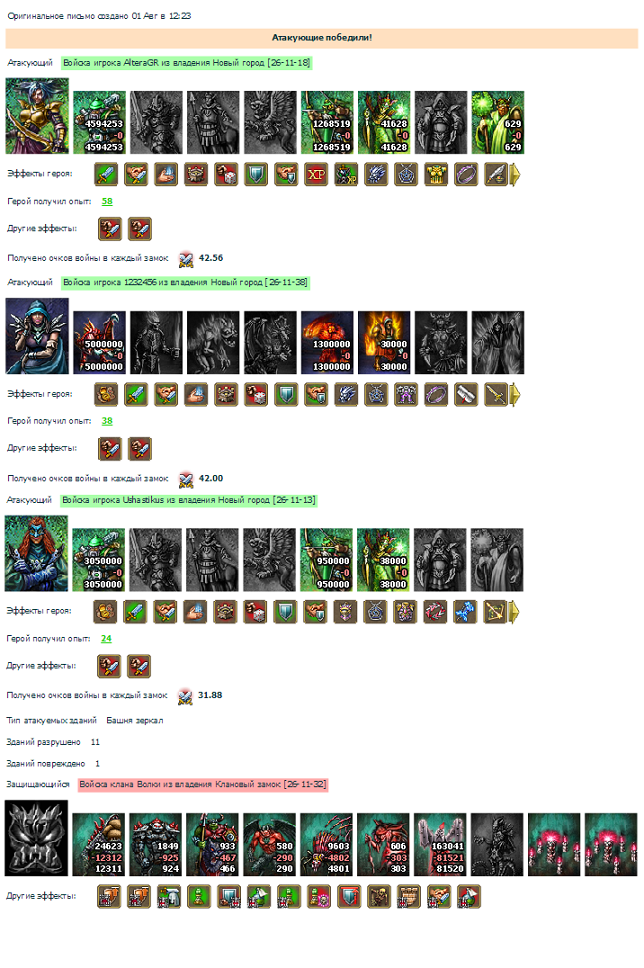Click the blue axe effect icon for Ushastikus hero
The height and width of the screenshot is (968, 644).
[464, 612]
